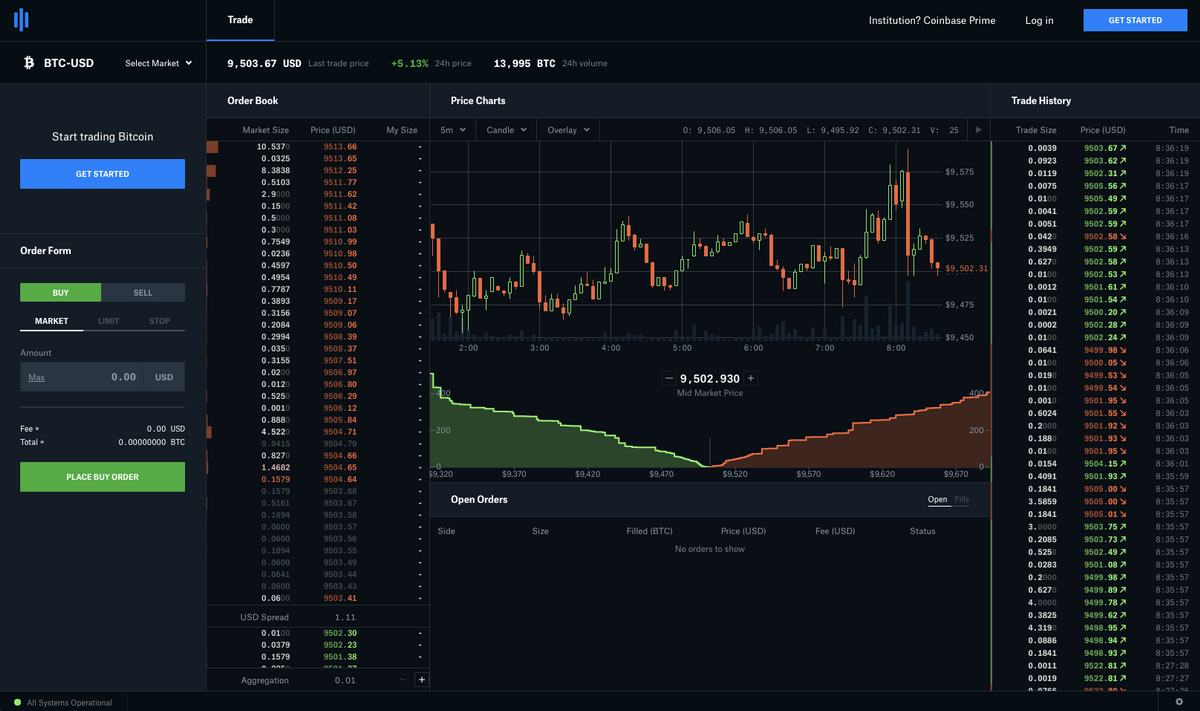Click the Coinbase Pro logo icon
The image size is (1200, 711).
[x=21, y=19]
